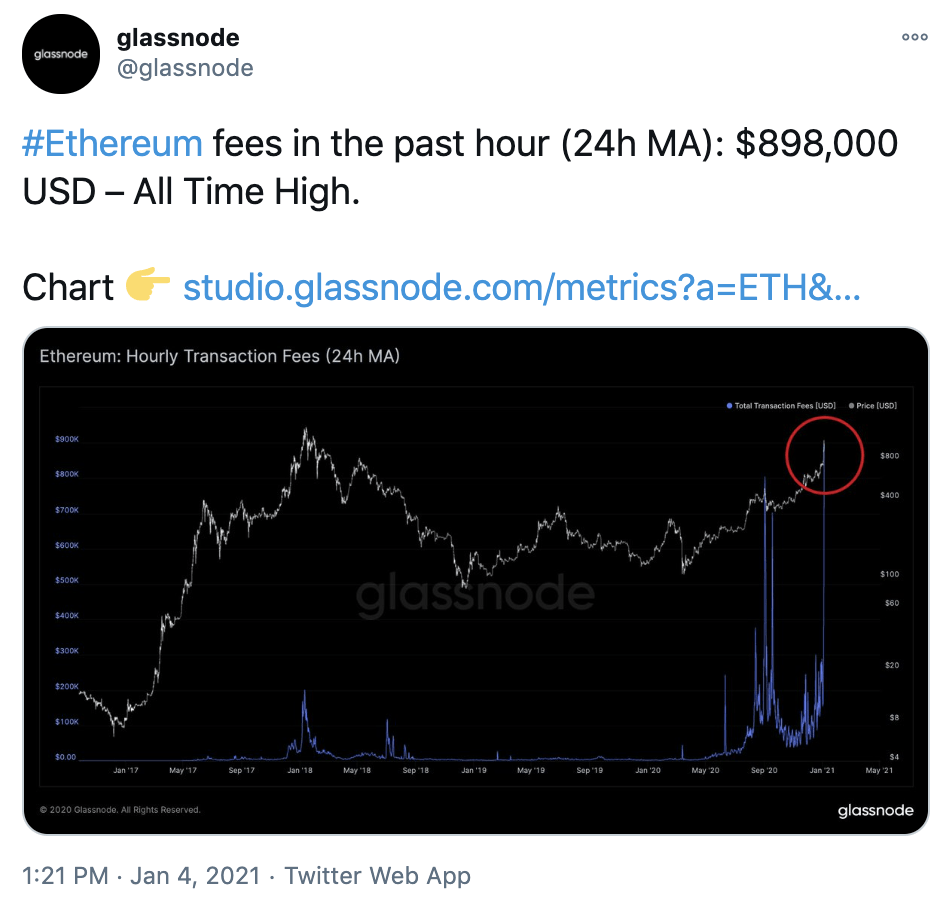Open the tweet's three-dot more options menu
This screenshot has width=950, height=910.
pos(914,37)
